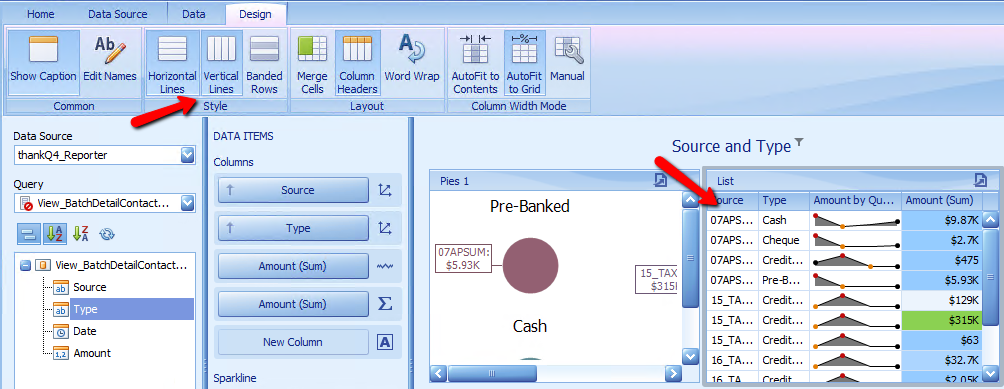Toggle Horizontal Lines style
This screenshot has height=389, width=1004.
[x=172, y=62]
